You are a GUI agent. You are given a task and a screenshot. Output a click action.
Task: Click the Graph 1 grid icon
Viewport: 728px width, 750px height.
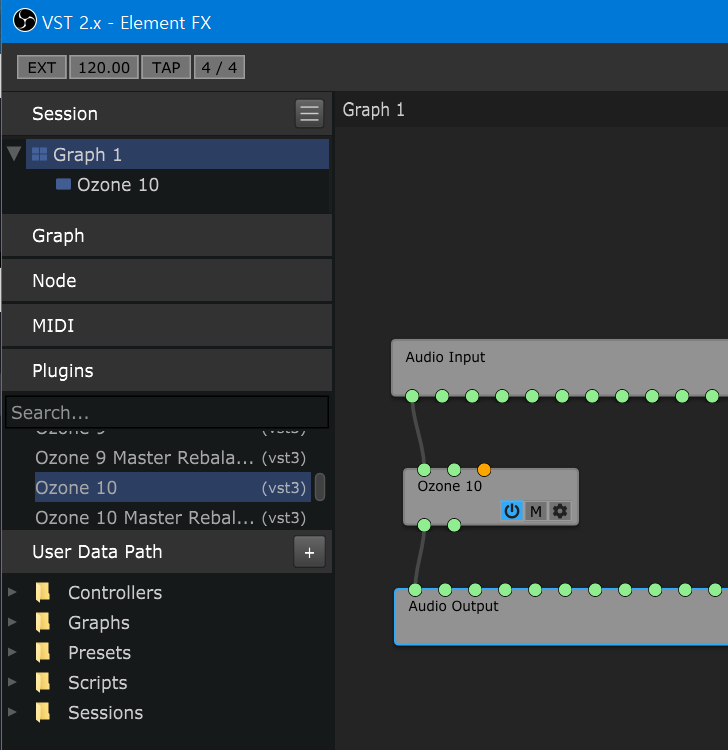[39, 154]
